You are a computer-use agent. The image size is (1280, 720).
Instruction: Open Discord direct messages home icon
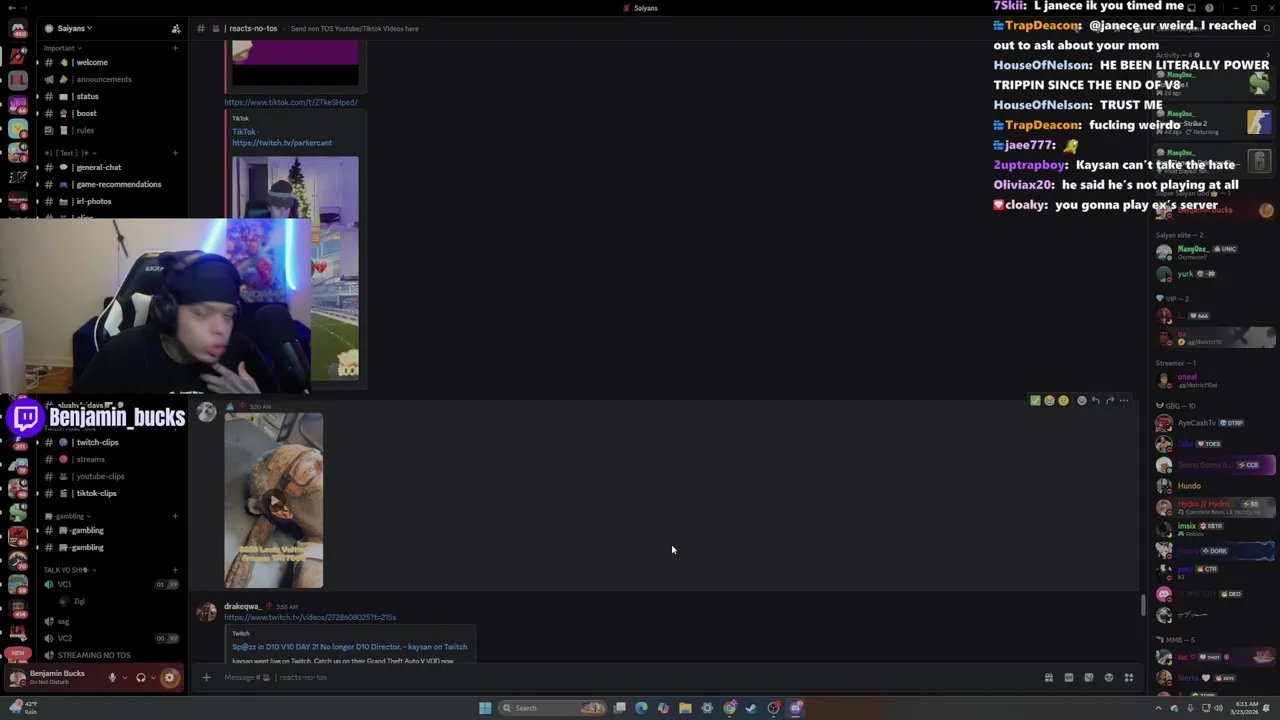point(18,30)
